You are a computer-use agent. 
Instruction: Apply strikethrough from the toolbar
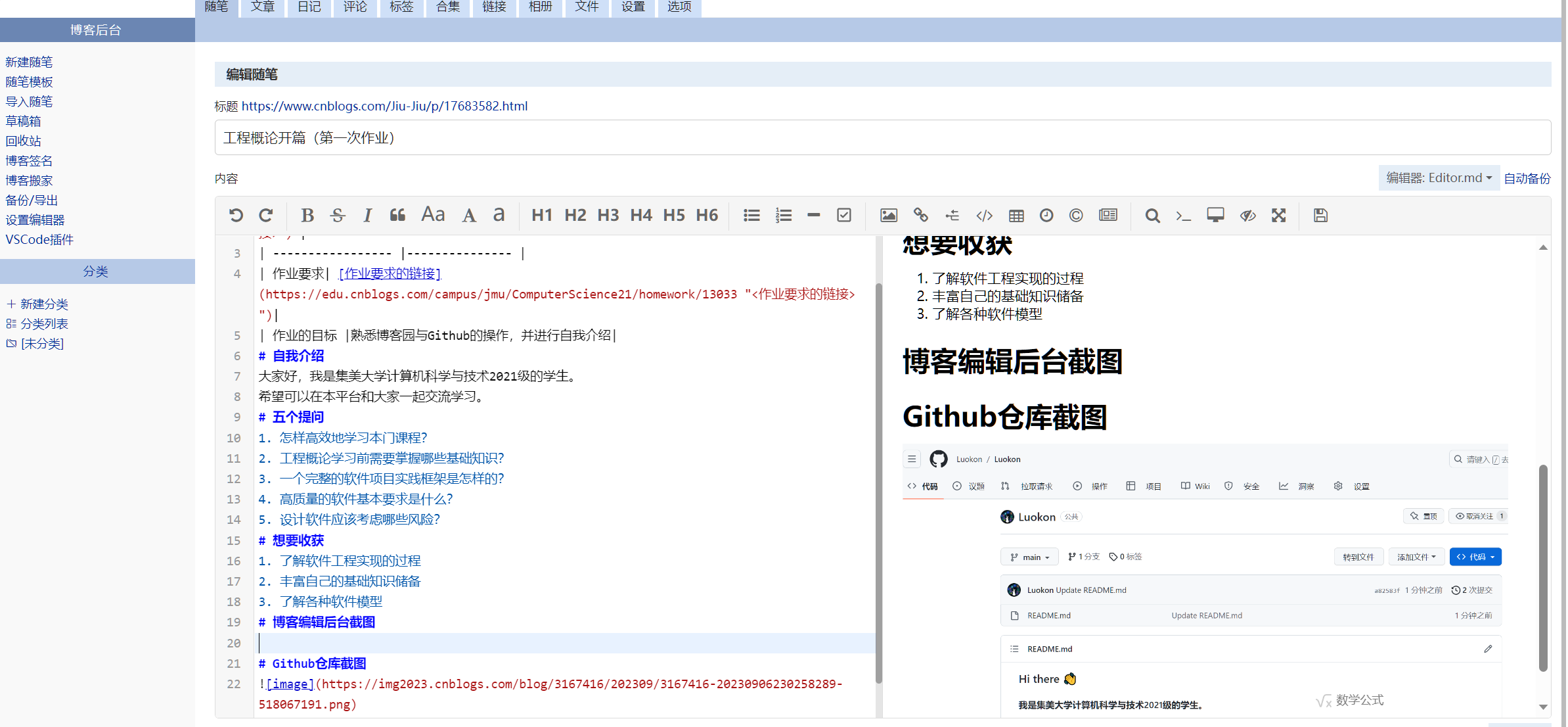point(338,215)
